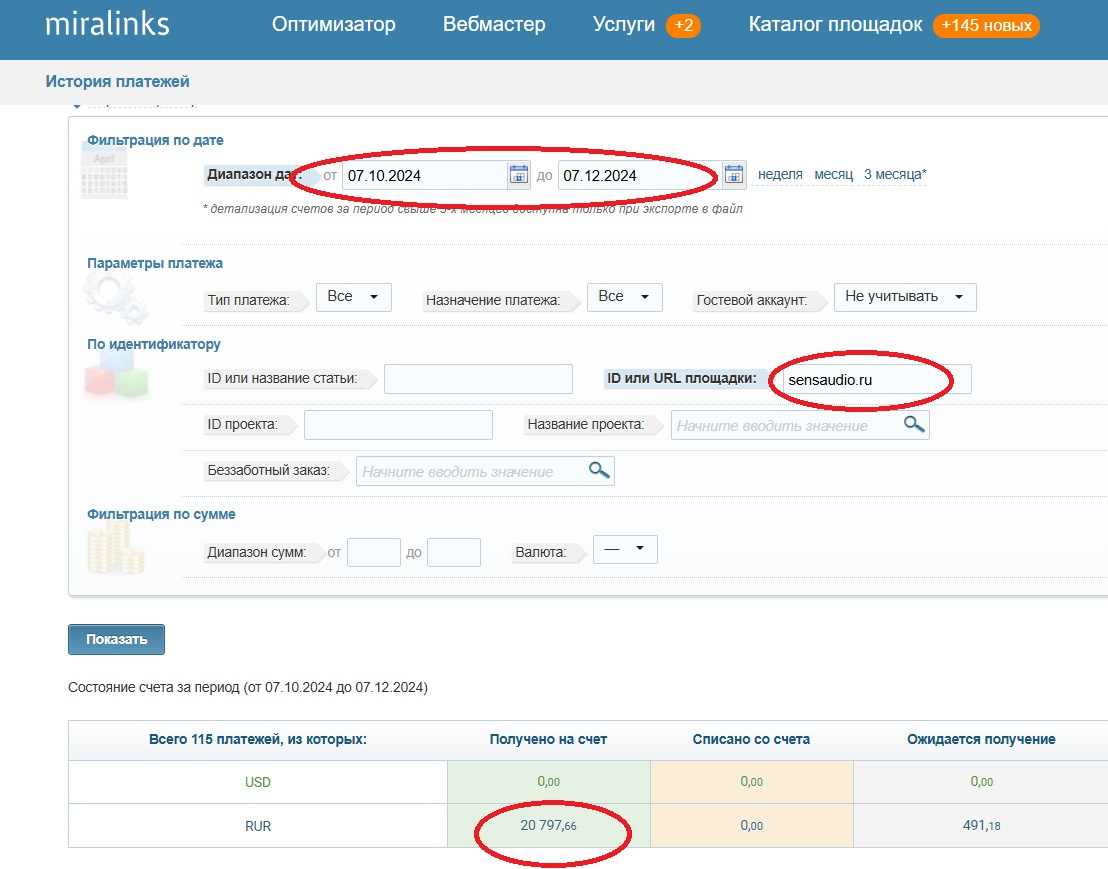The height and width of the screenshot is (869, 1108).
Task: Click RUR received amount 20 797,66
Action: pyautogui.click(x=548, y=825)
